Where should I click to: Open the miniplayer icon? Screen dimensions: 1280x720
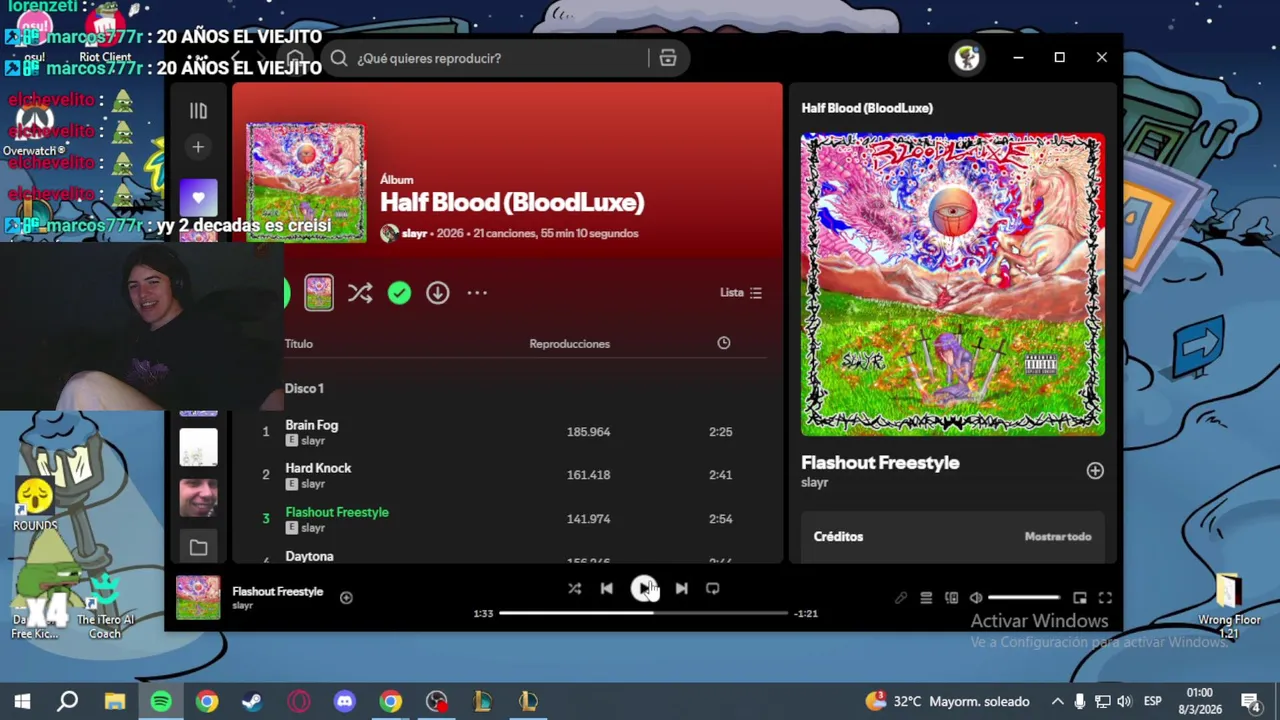[x=1080, y=598]
